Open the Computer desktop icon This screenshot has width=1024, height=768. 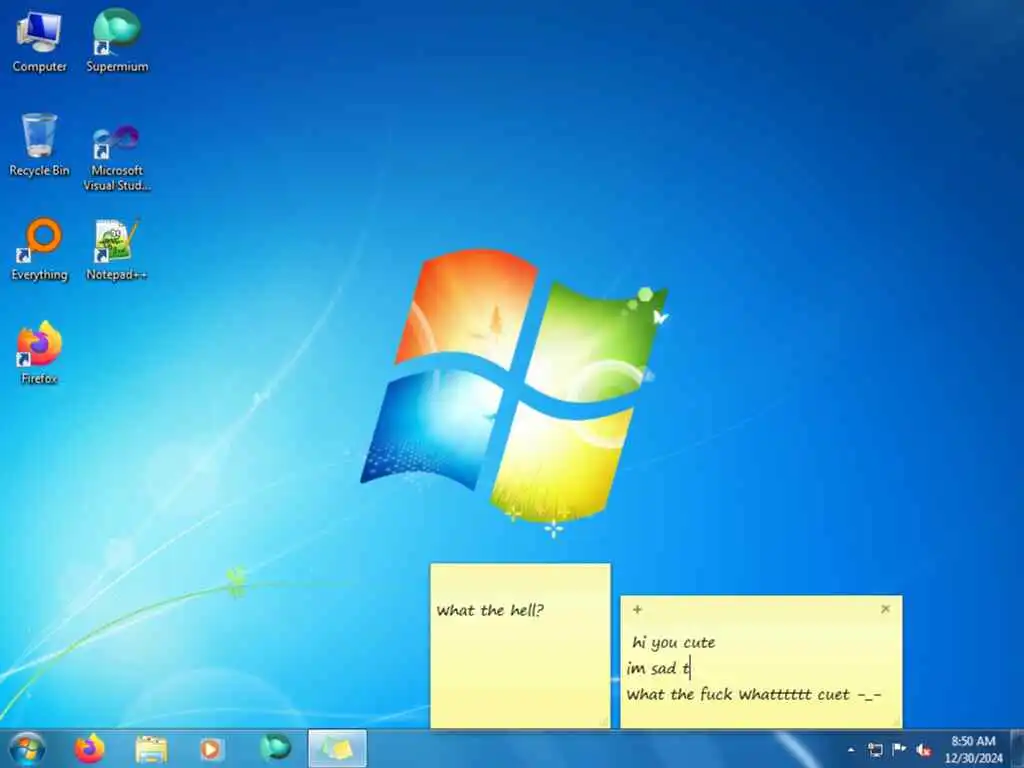click(39, 40)
